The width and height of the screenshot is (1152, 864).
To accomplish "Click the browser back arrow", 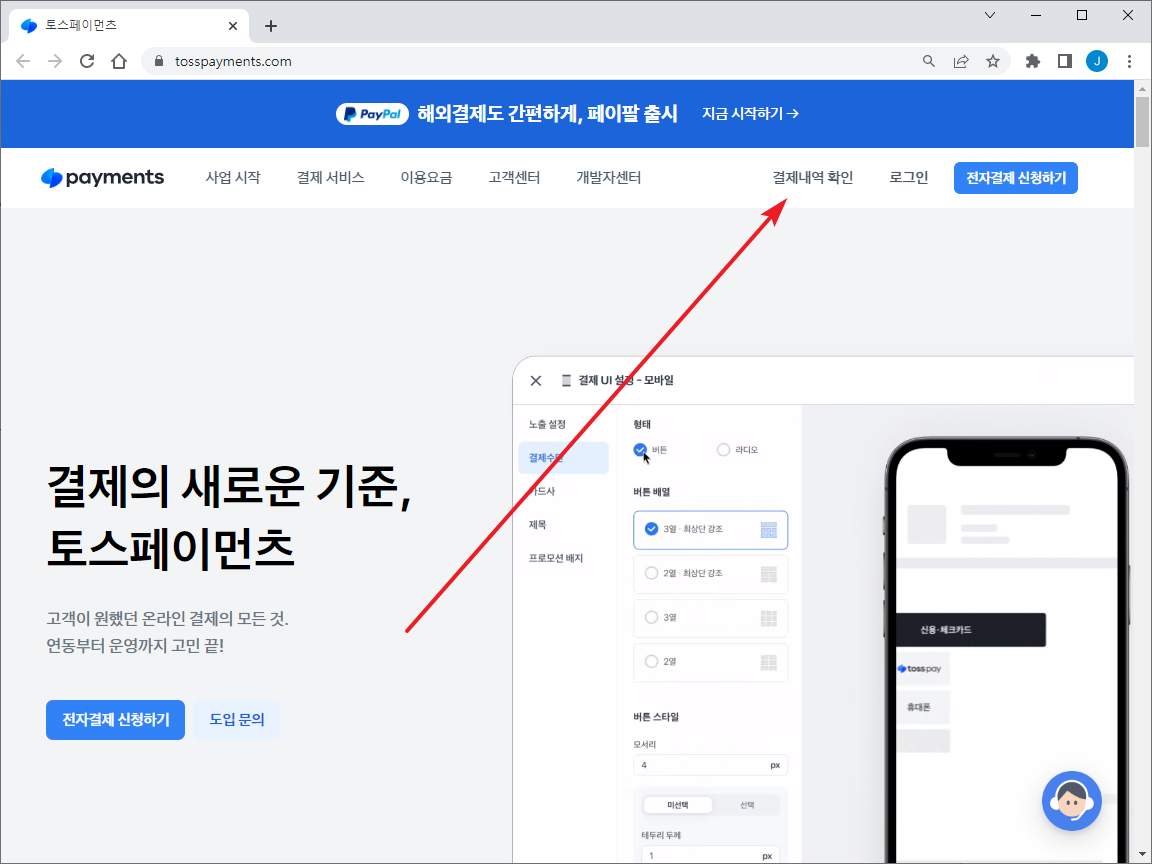I will pos(23,61).
